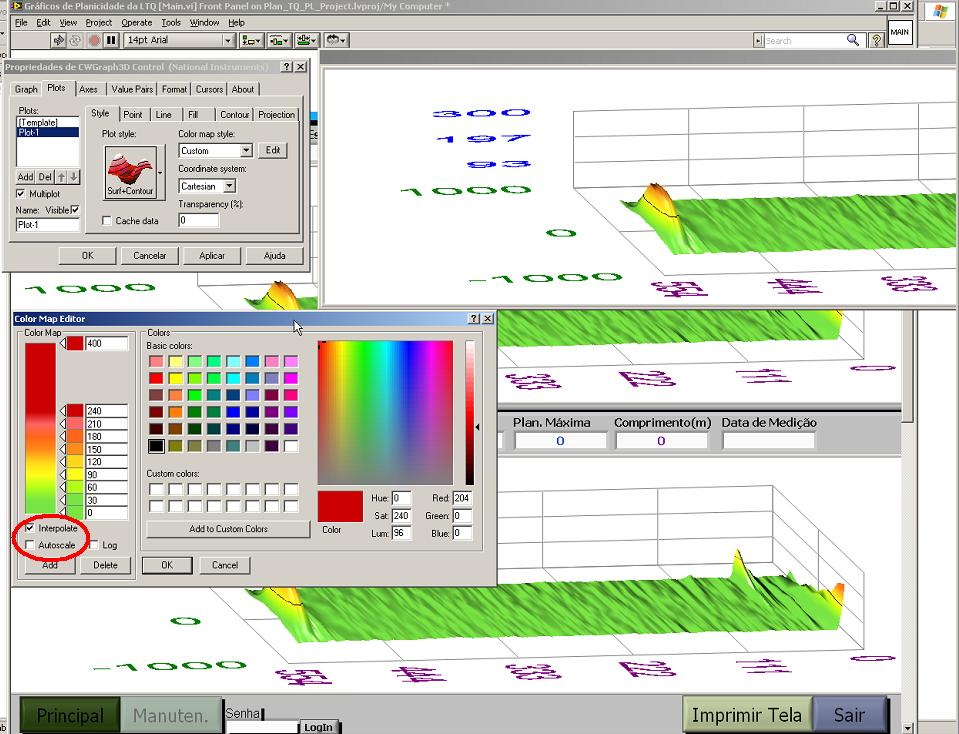The height and width of the screenshot is (734, 959).
Task: Click the luminance slider bar
Action: coord(470,413)
